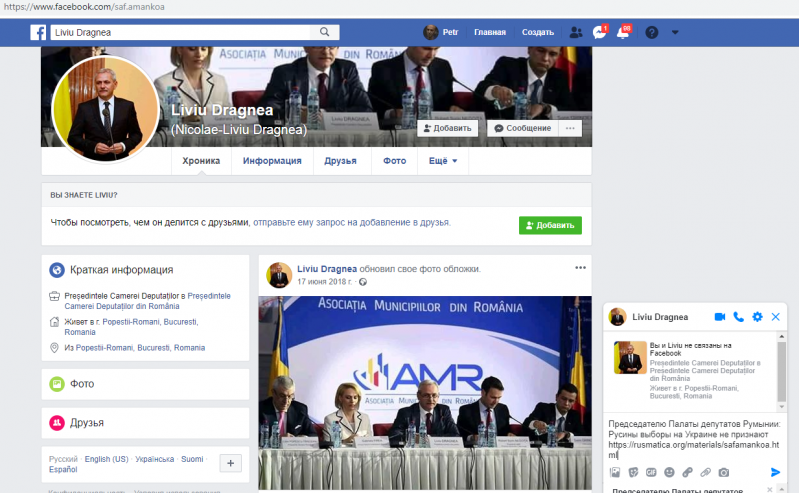
Task: Choose emoji icon in chat toolbar
Action: [669, 473]
